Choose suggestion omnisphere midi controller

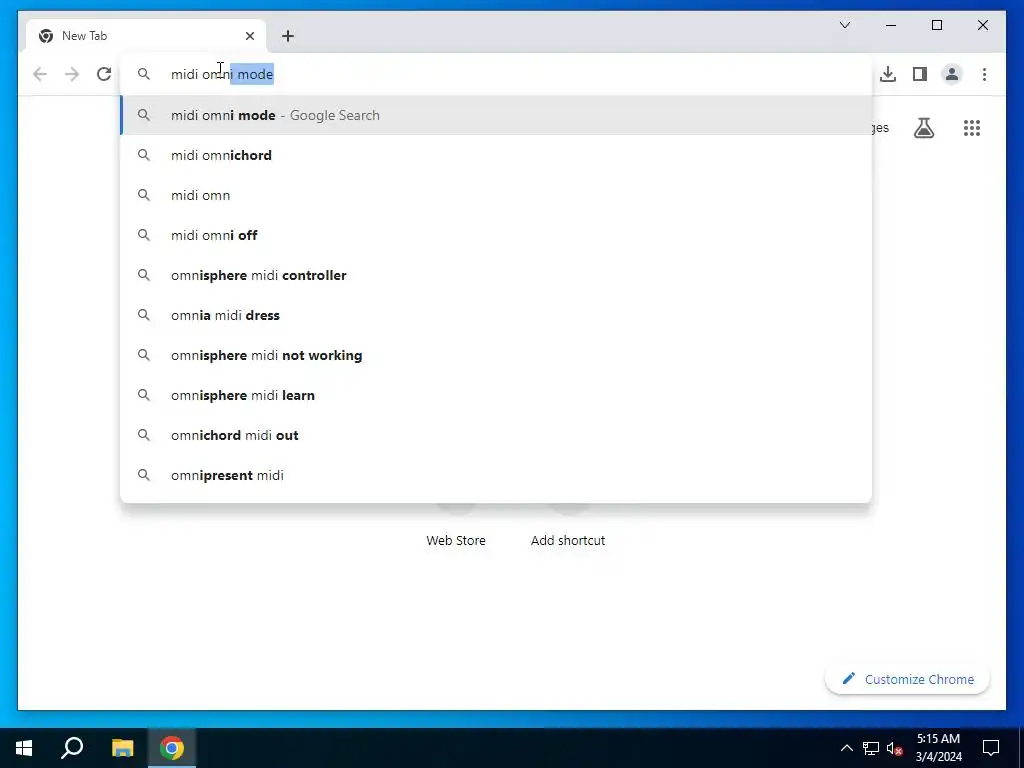pos(496,275)
